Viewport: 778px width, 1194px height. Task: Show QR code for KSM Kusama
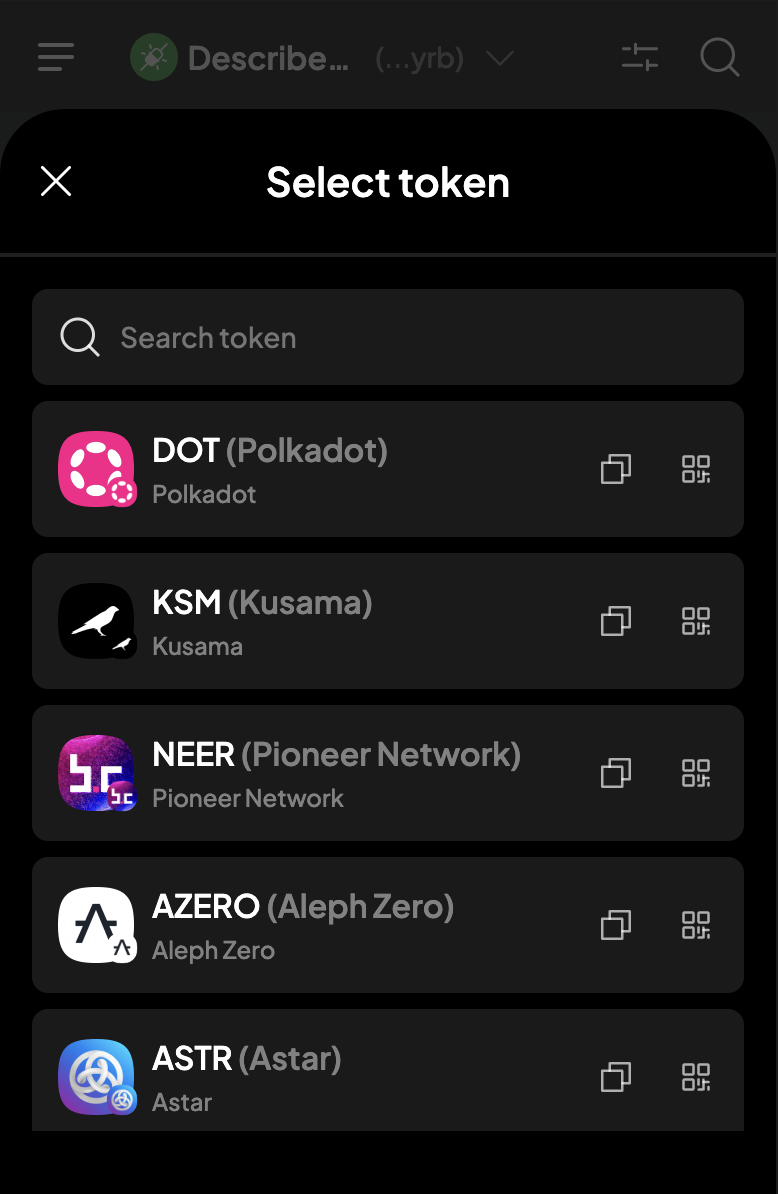(696, 621)
